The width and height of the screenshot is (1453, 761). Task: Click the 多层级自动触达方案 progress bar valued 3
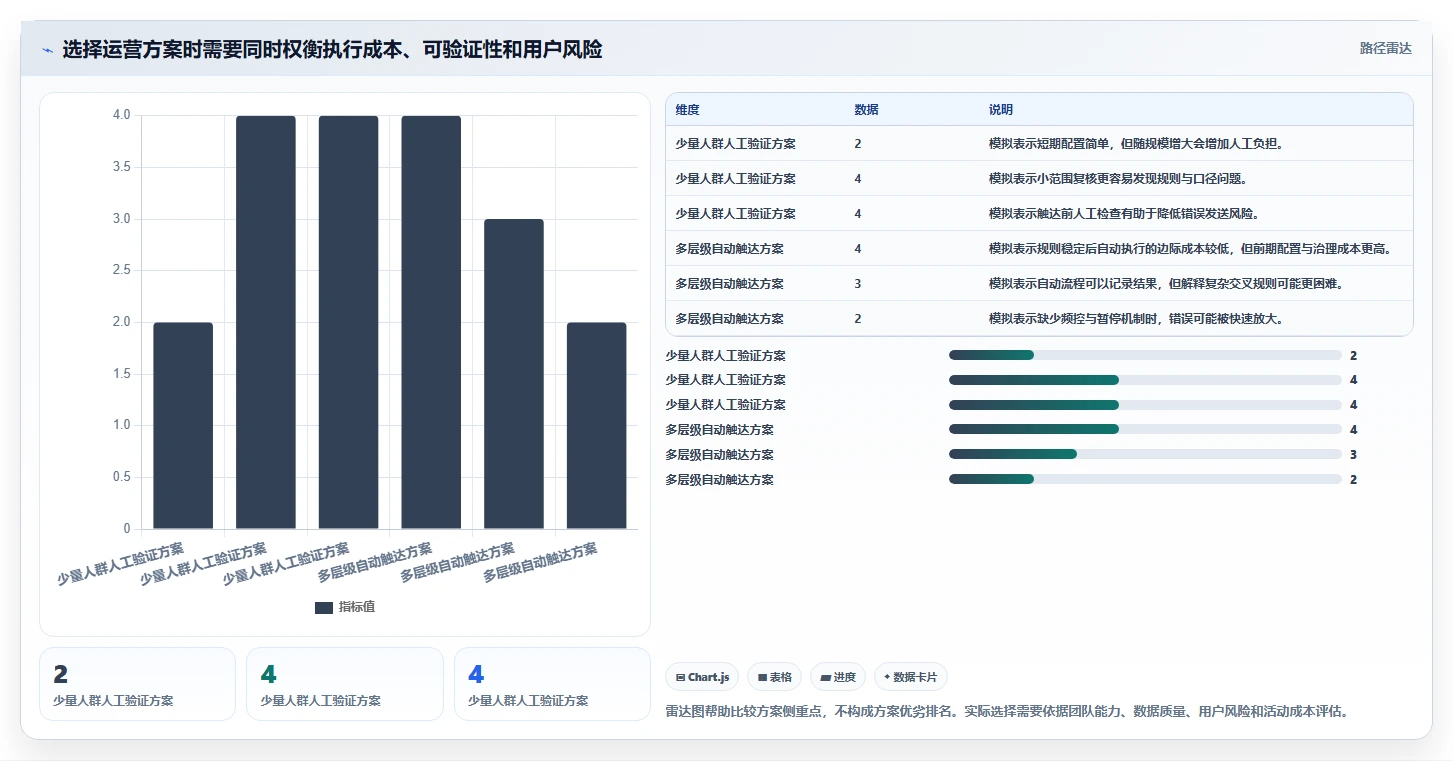pos(1145,455)
